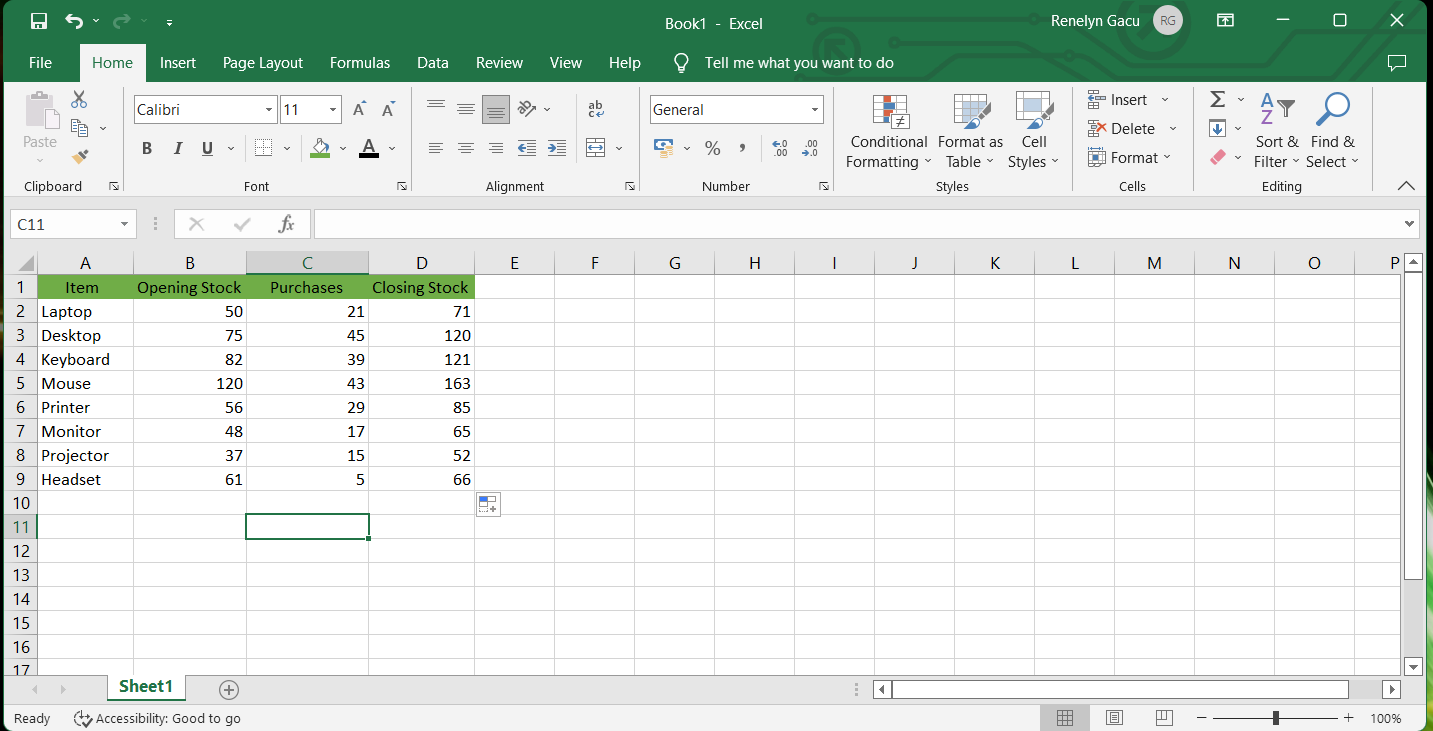Toggle Align Right
This screenshot has height=731, width=1433.
coord(496,148)
